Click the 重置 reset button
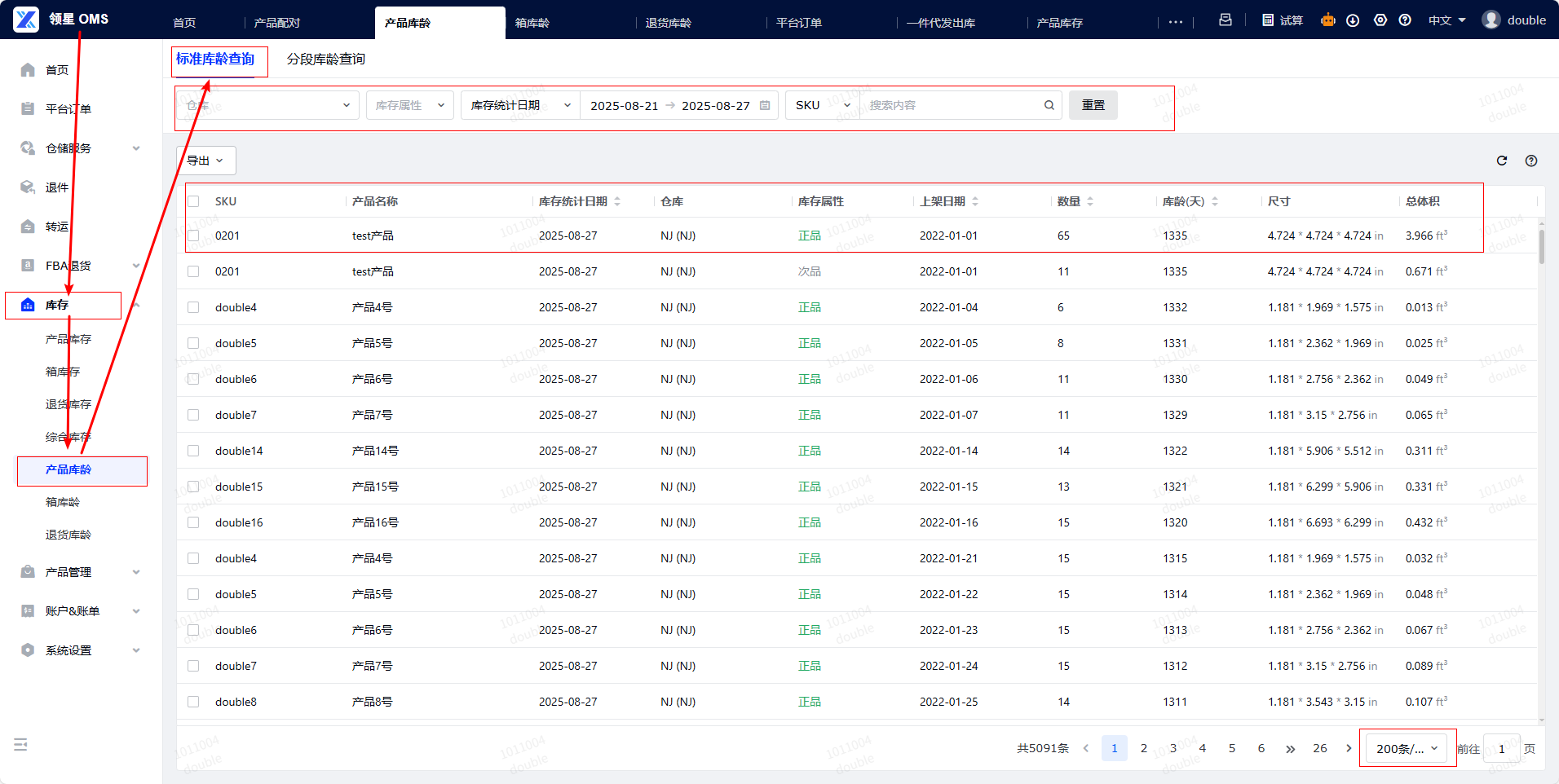Viewport: 1559px width, 784px height. [x=1093, y=105]
